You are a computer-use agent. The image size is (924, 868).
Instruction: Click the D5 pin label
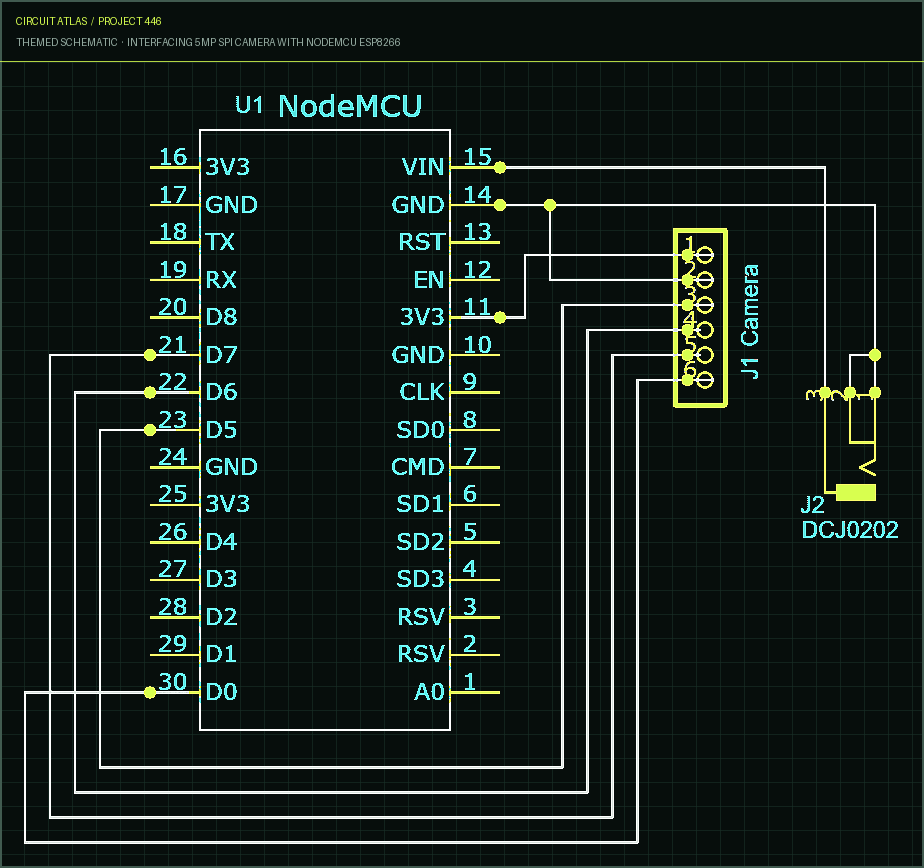pyautogui.click(x=222, y=430)
